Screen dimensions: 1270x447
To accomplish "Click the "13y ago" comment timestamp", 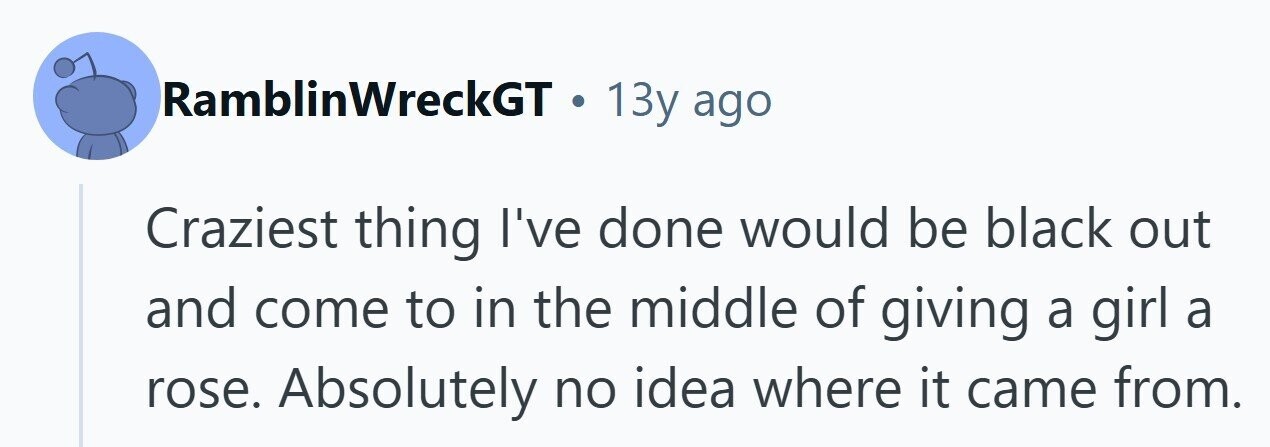I will point(689,100).
